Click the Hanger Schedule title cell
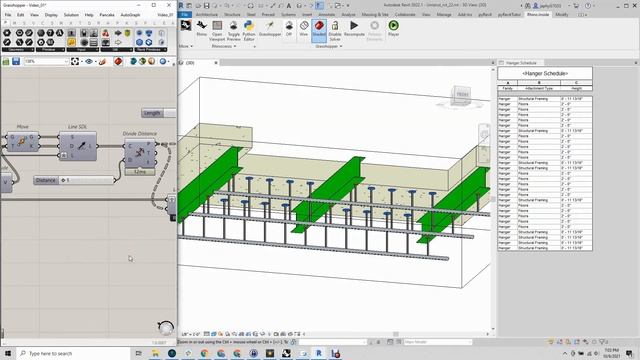Image resolution: width=640 pixels, height=360 pixels. [x=545, y=73]
